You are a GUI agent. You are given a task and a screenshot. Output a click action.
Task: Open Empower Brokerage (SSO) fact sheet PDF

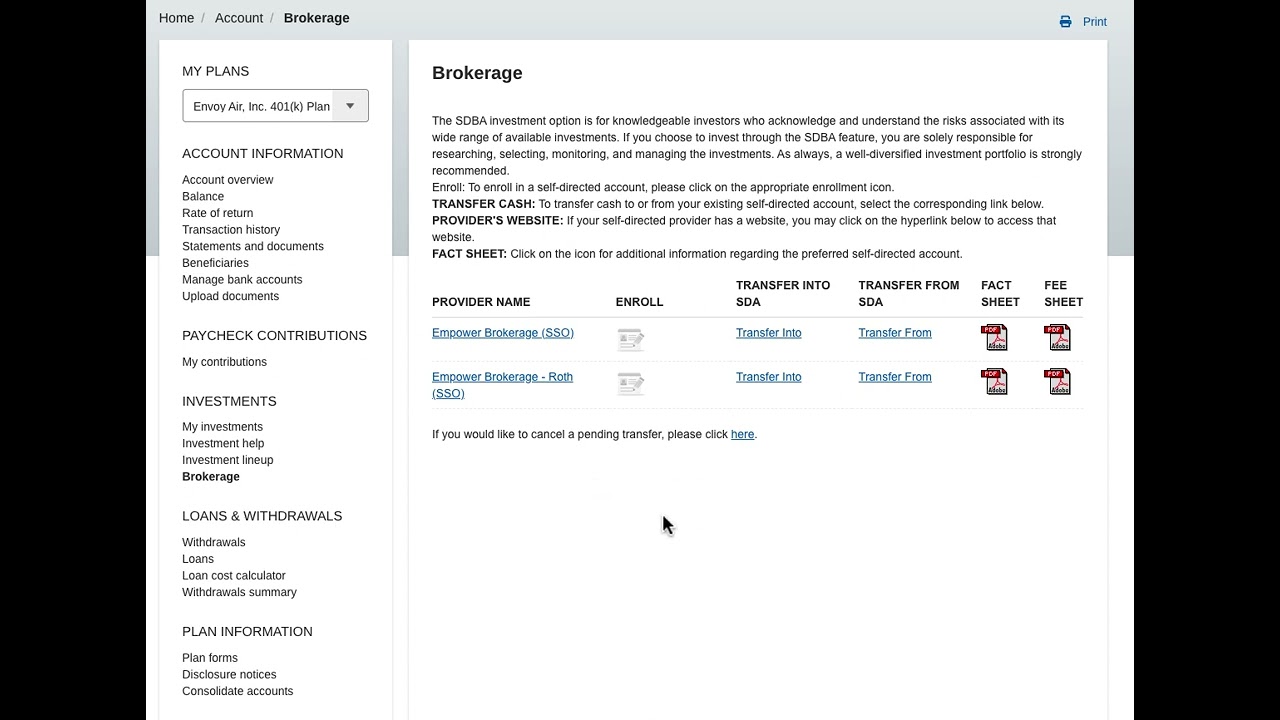(995, 338)
